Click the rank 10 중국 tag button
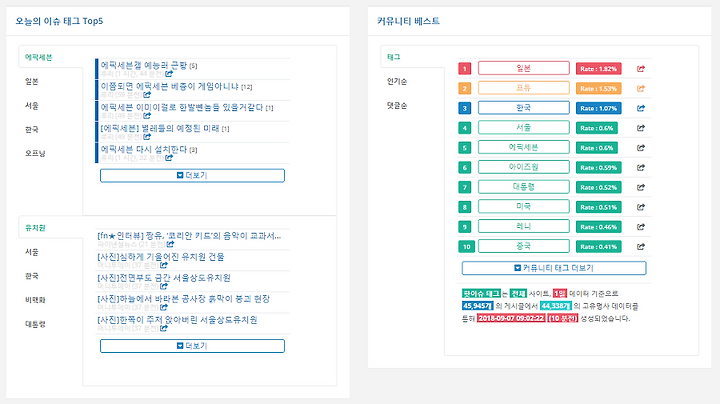 (x=523, y=246)
